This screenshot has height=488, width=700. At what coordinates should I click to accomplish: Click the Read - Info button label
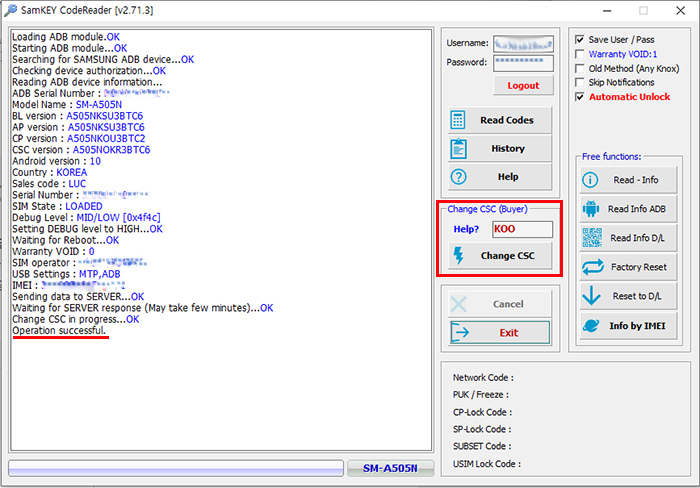pyautogui.click(x=636, y=180)
